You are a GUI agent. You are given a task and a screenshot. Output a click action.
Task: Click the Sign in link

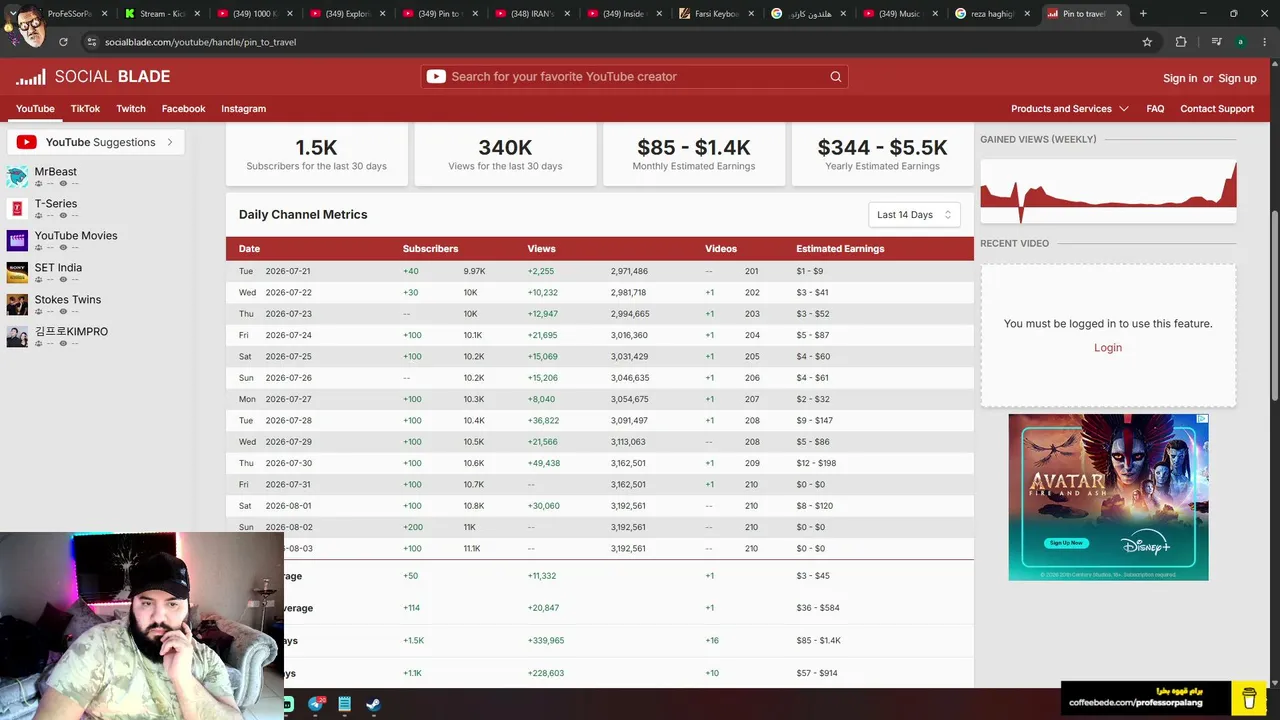[x=1180, y=78]
